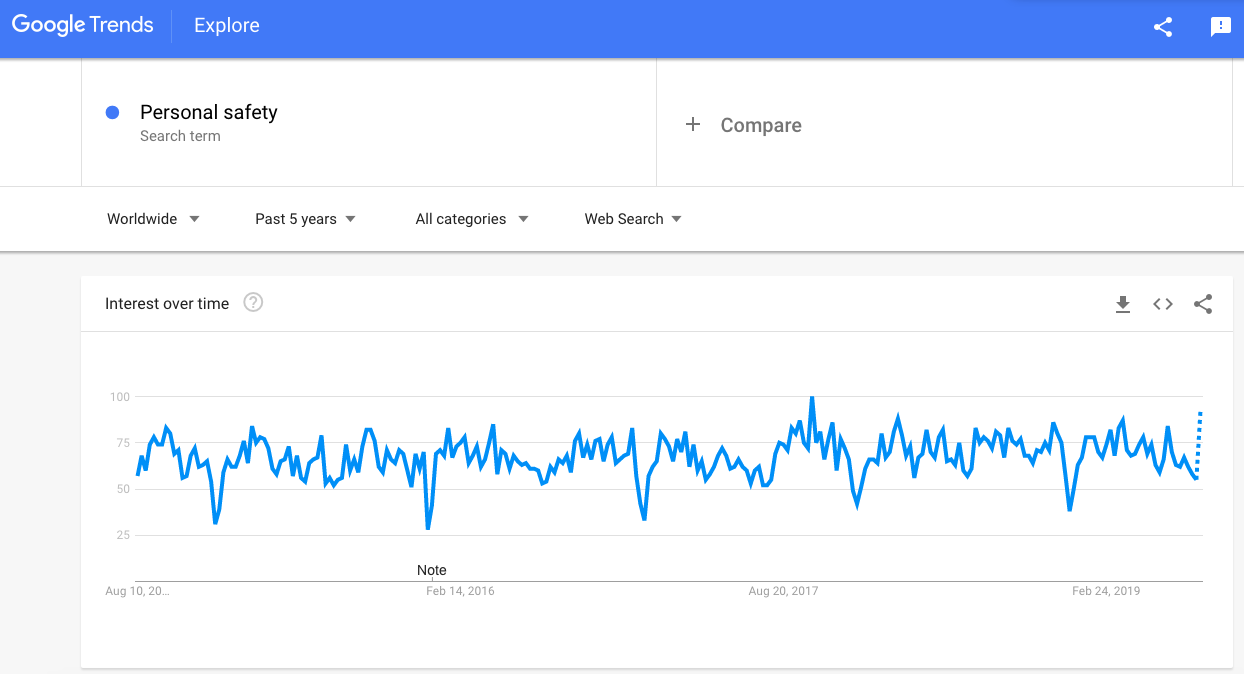
Task: Click the peak point at 100 on the chart
Action: pos(812,398)
